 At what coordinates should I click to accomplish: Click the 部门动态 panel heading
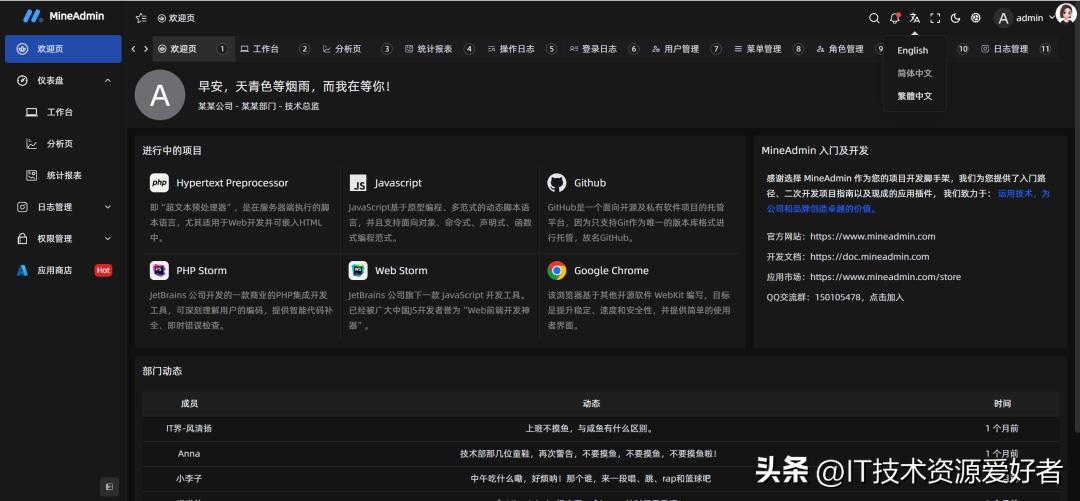pos(163,371)
